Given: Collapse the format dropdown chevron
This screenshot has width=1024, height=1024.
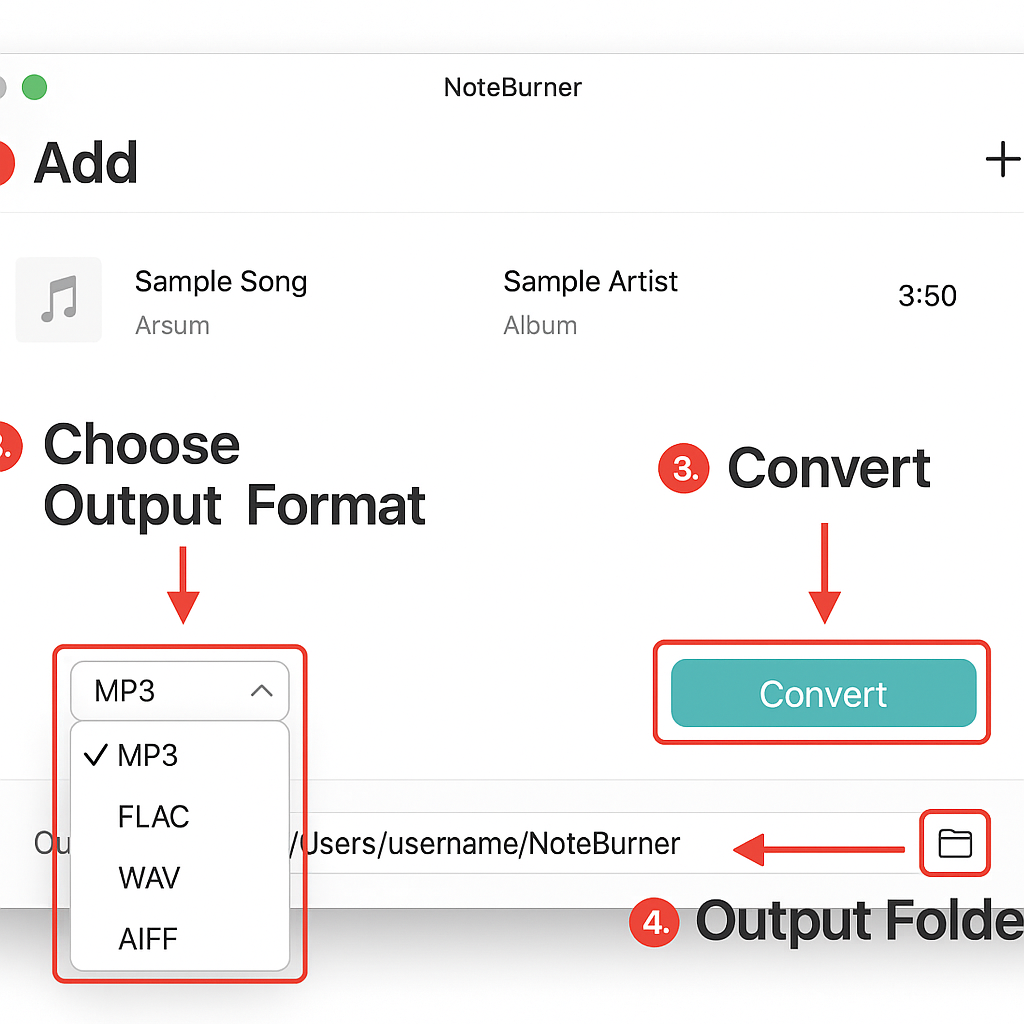Looking at the screenshot, I should [262, 690].
